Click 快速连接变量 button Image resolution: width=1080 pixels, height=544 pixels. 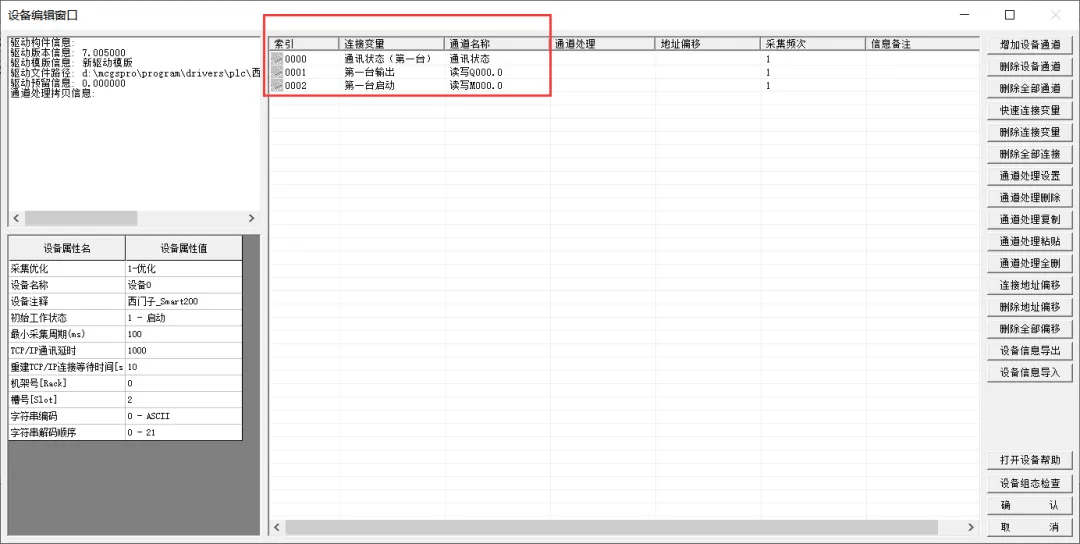tap(1029, 110)
